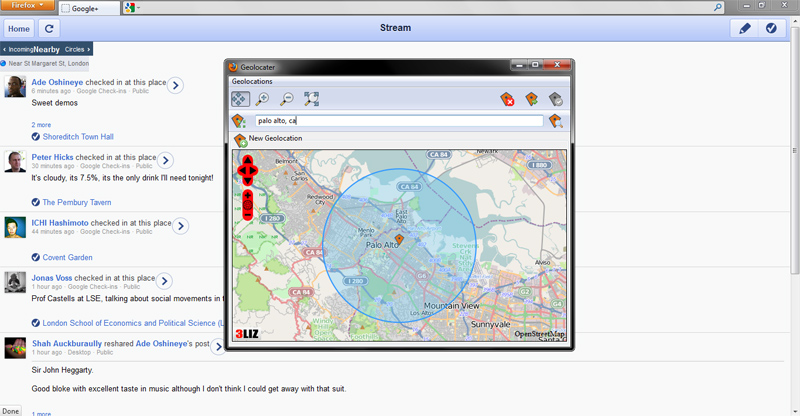Image resolution: width=800 pixels, height=416 pixels.
Task: Open the Google search engine dropdown
Action: click(x=131, y=8)
